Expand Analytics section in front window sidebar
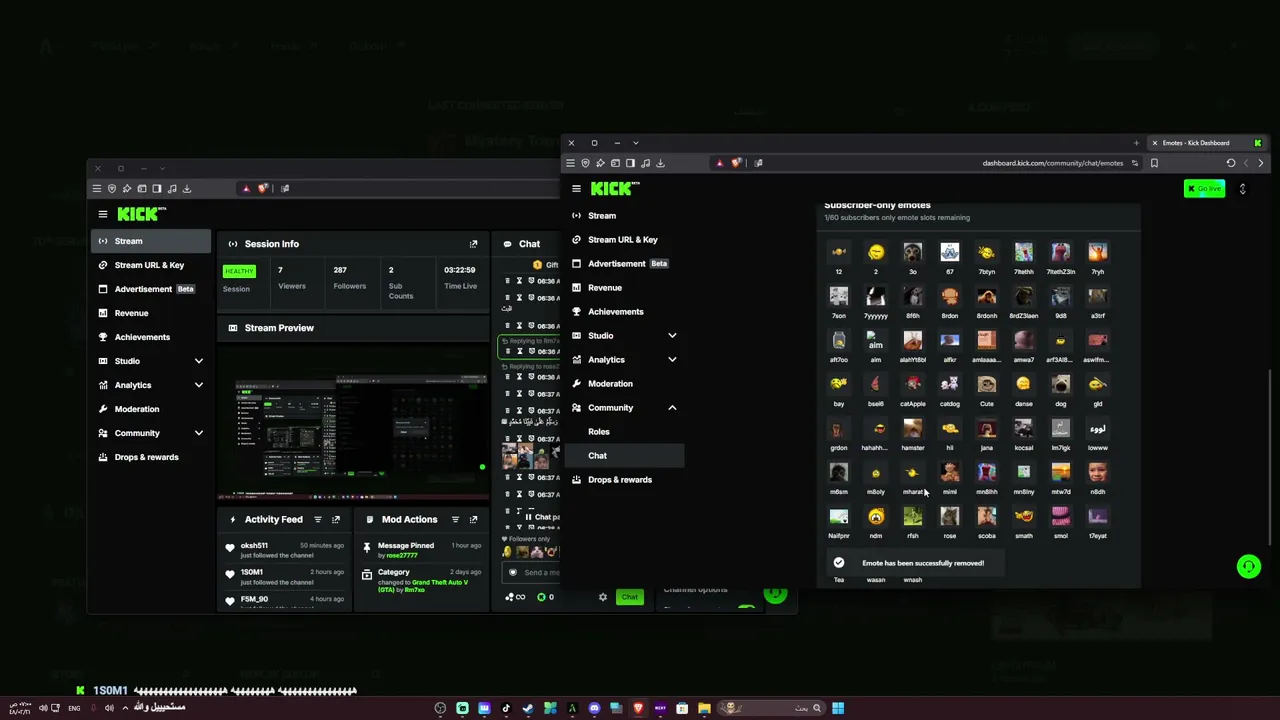Image resolution: width=1280 pixels, height=720 pixels. tap(672, 360)
